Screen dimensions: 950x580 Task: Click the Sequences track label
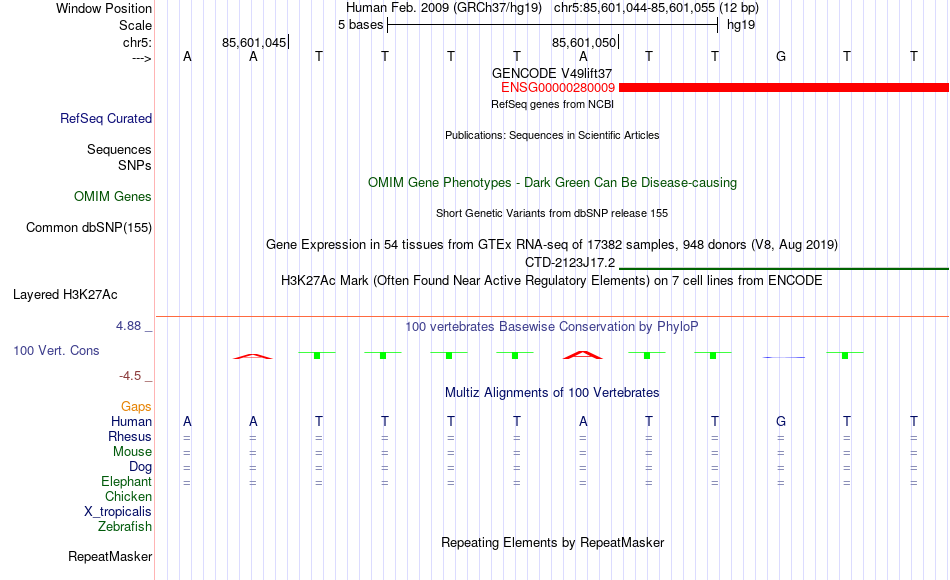coord(119,150)
